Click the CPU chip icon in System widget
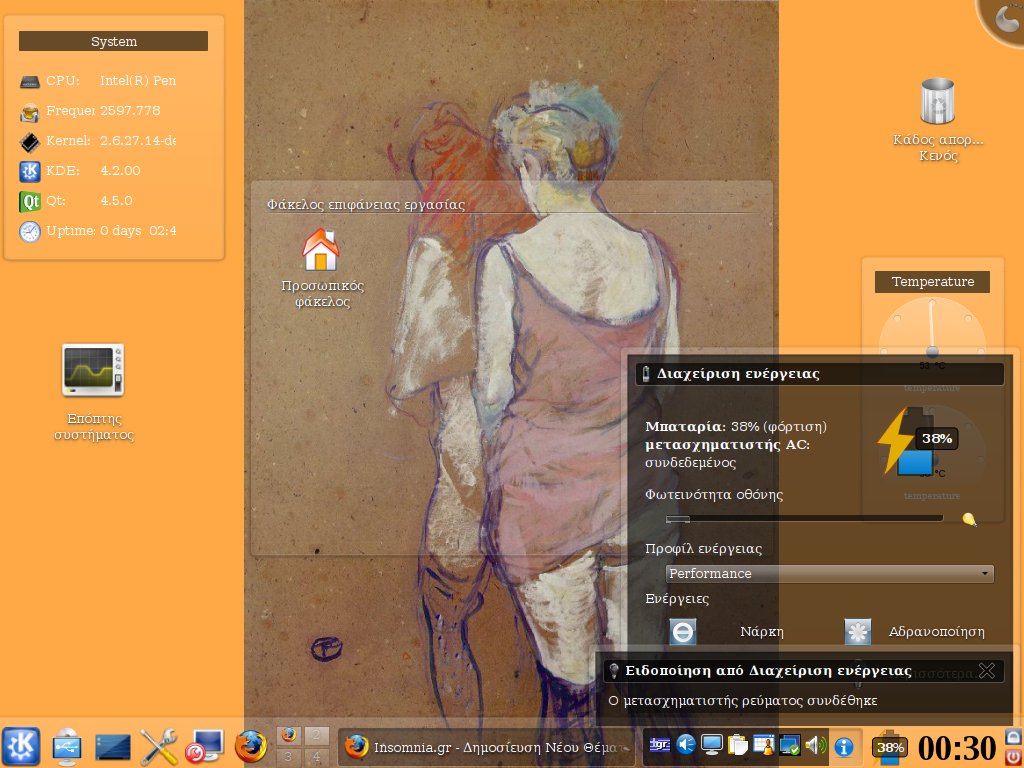This screenshot has height=768, width=1024. click(29, 82)
